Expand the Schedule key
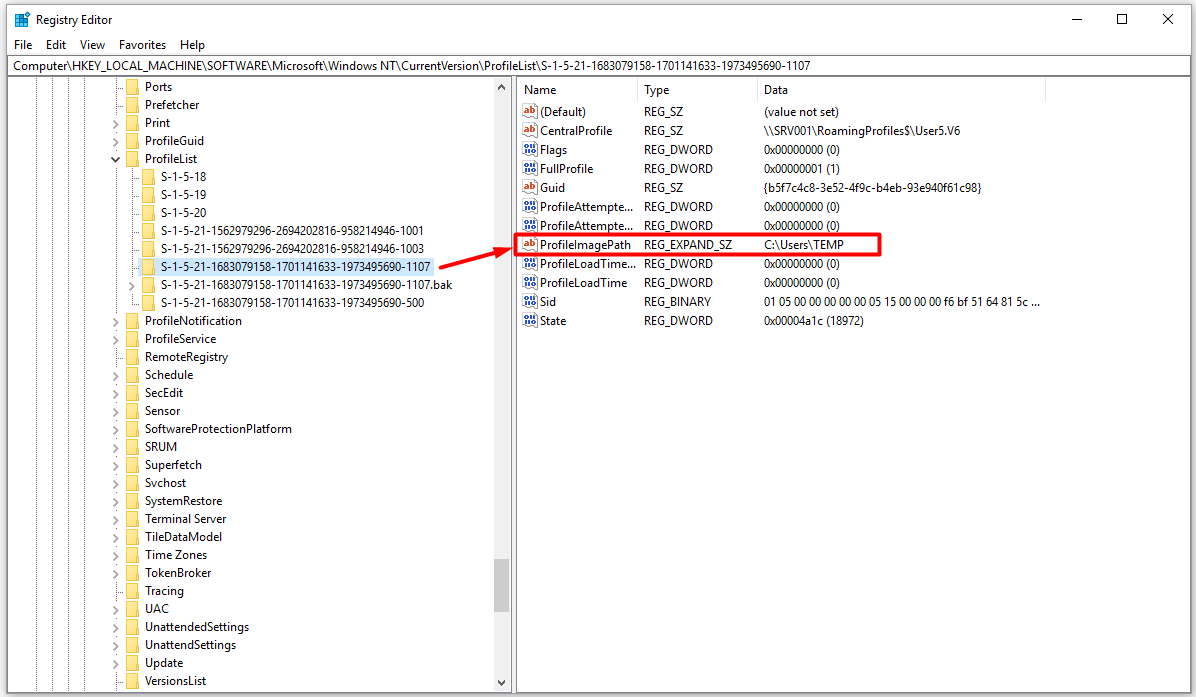 tap(115, 375)
